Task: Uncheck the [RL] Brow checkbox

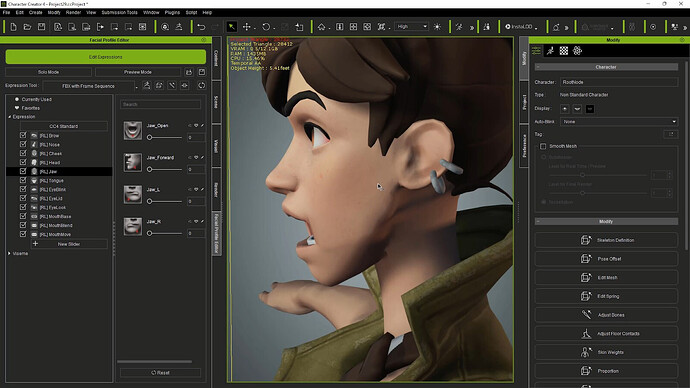Action: click(23, 135)
